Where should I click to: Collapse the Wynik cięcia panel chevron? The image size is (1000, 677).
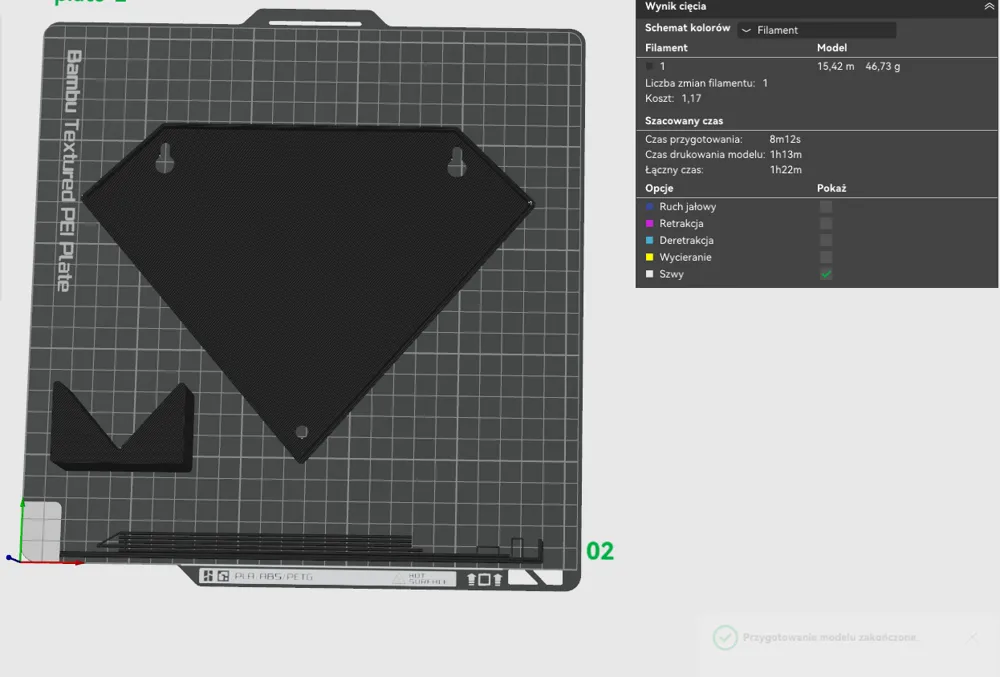click(989, 7)
